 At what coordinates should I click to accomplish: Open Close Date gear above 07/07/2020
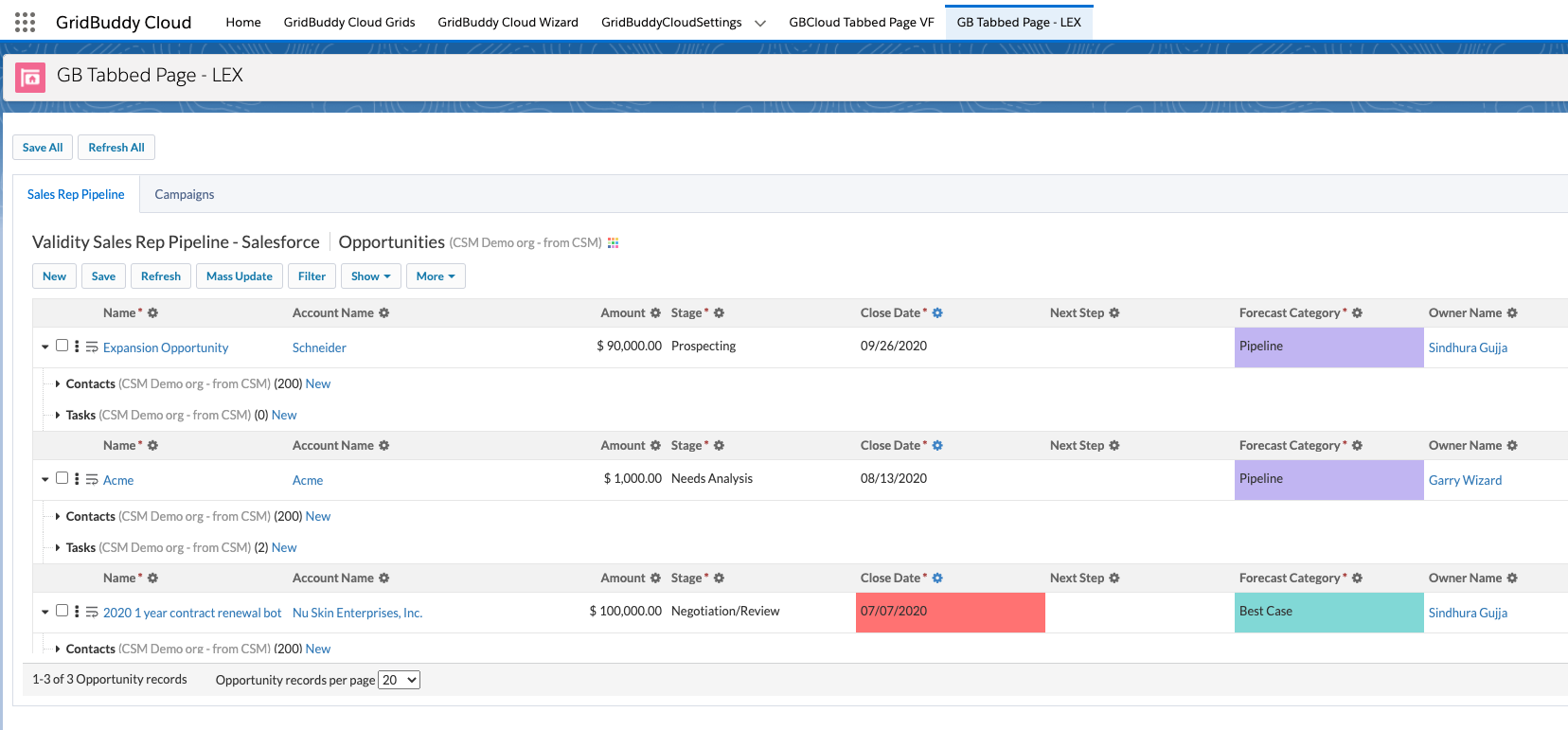coord(937,579)
